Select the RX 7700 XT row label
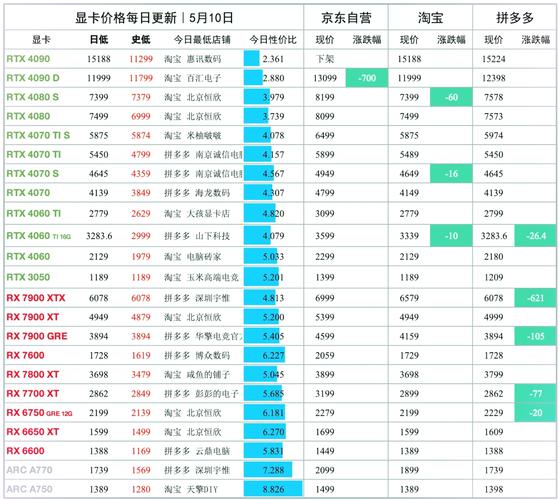The image size is (559, 500). 32,393
